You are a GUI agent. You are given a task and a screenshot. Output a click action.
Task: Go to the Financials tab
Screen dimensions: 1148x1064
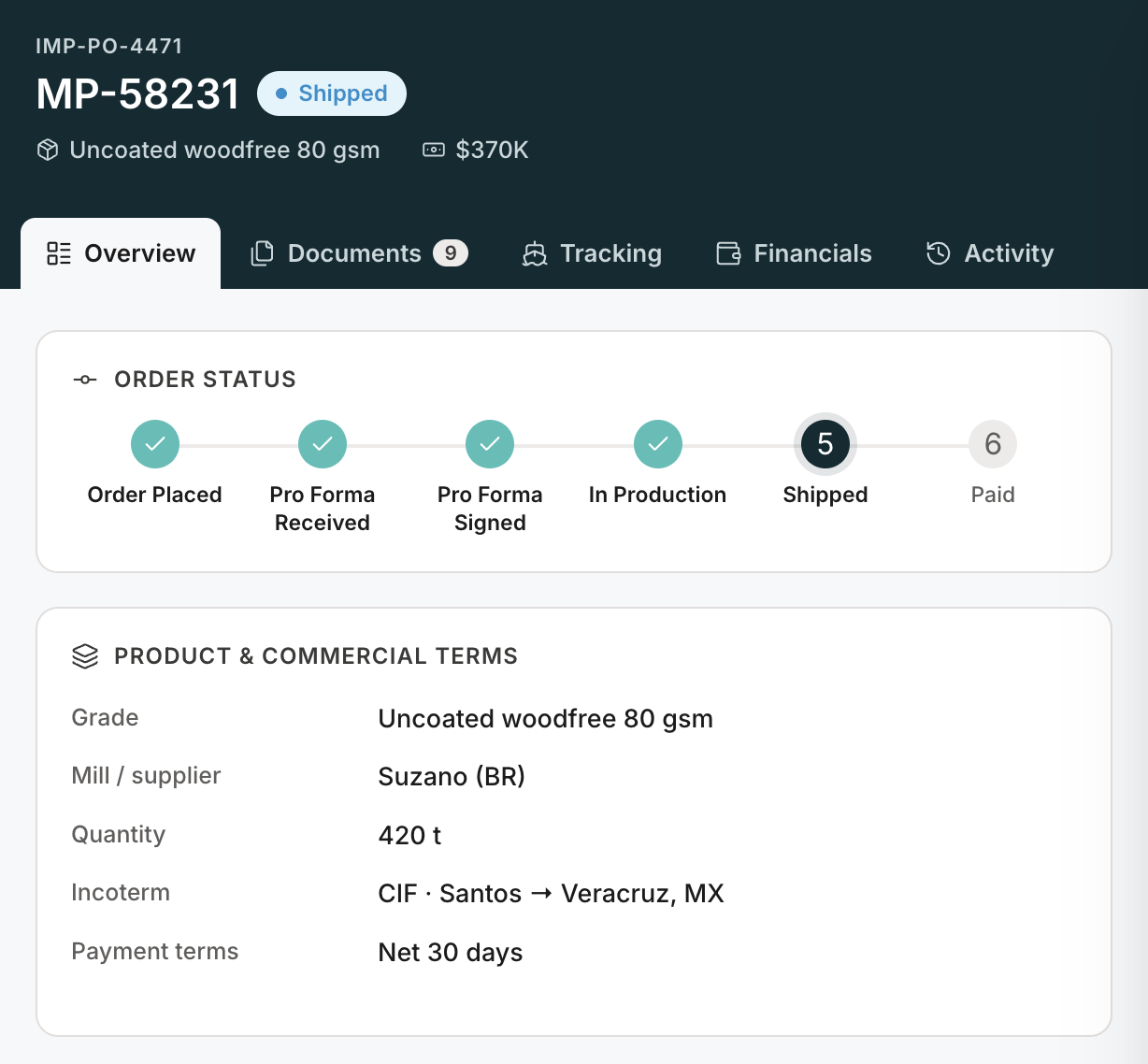794,253
